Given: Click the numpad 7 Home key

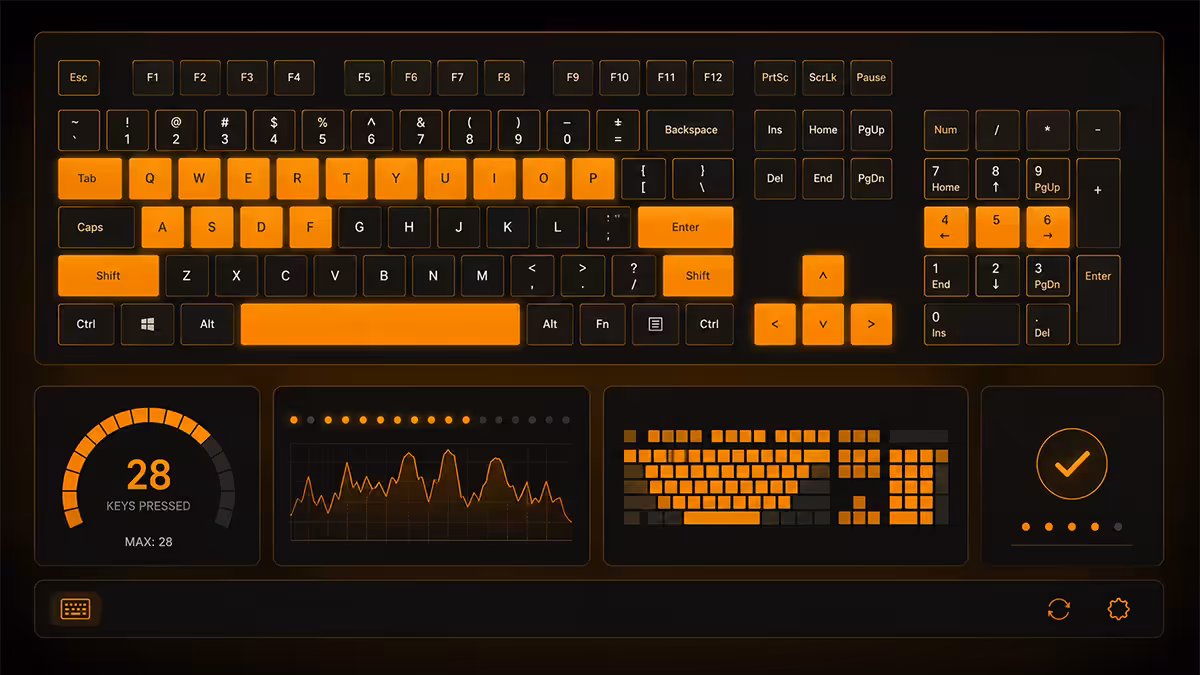Looking at the screenshot, I should pyautogui.click(x=946, y=178).
